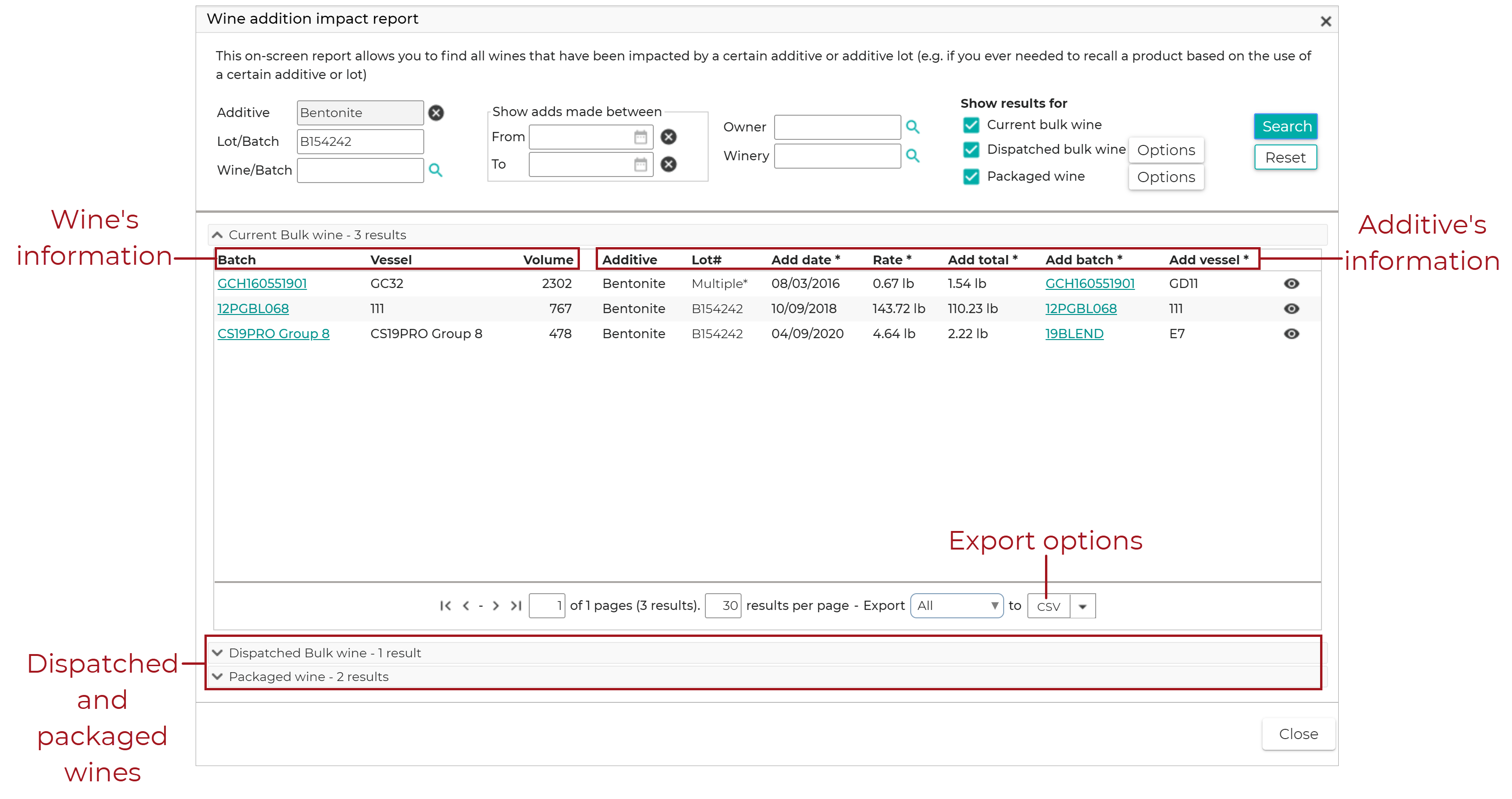
Task: View details for the GCH160551901 row
Action: pyautogui.click(x=1292, y=283)
